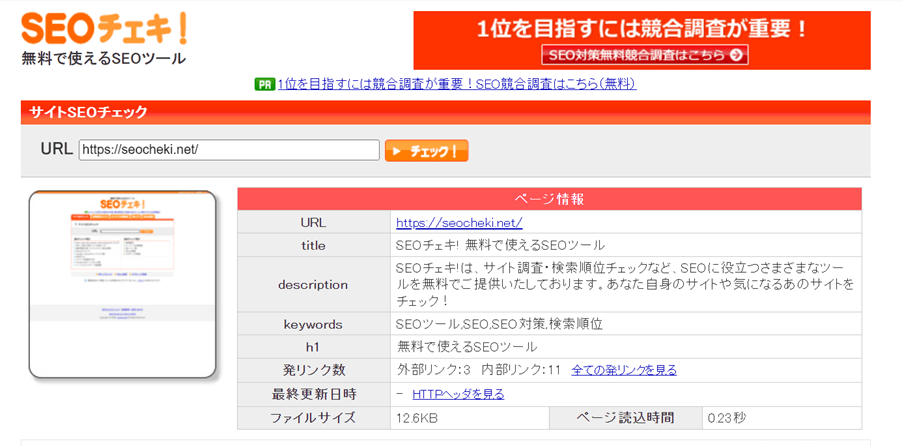902x446 pixels.
Task: Select the h1 value 無料で使えるSEOツール
Action: [467, 347]
